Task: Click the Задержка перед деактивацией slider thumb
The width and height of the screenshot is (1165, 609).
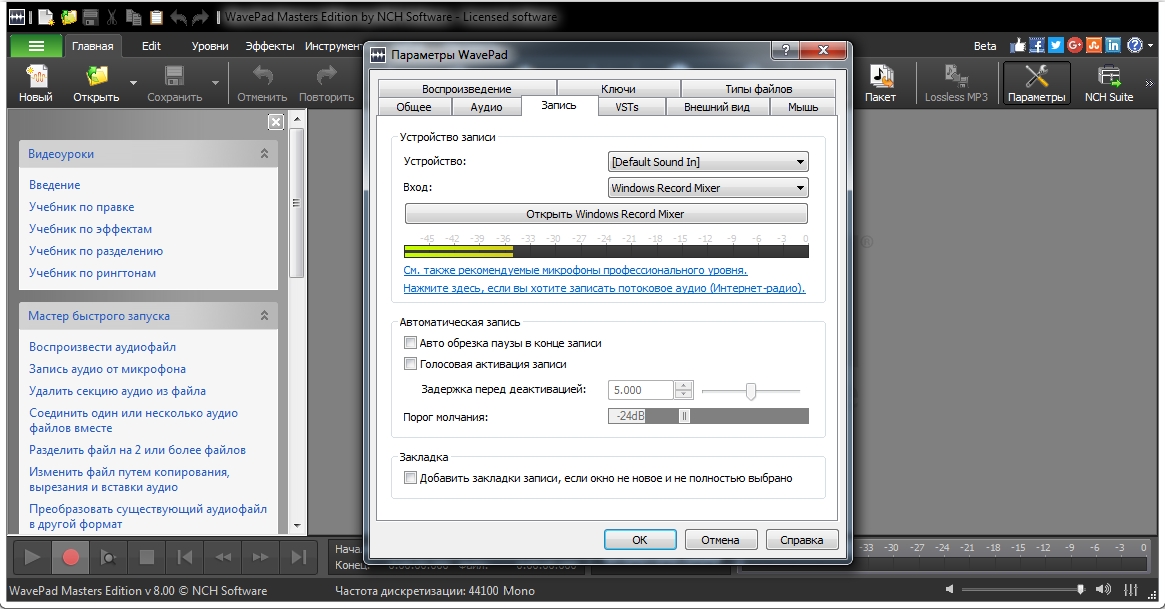Action: coord(750,391)
